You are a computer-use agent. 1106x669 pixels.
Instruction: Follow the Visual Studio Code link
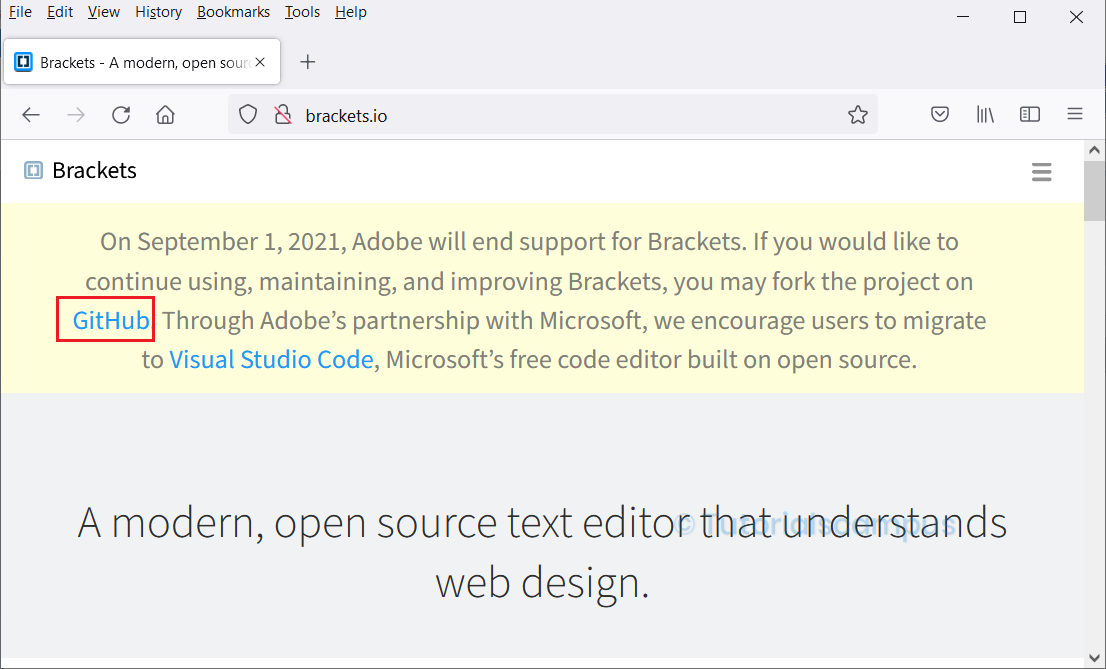click(271, 359)
